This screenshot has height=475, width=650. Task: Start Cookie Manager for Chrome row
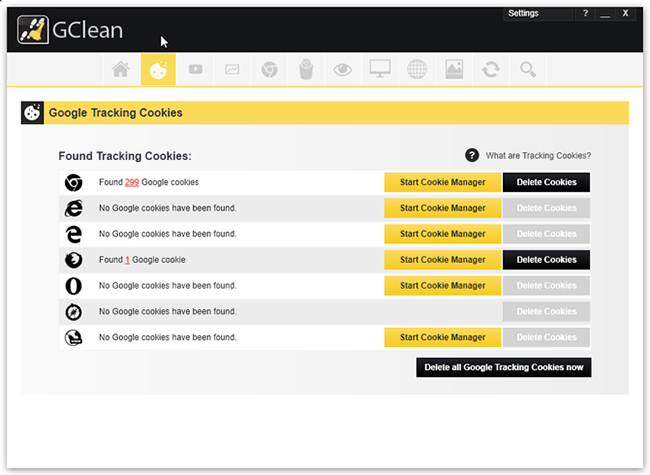click(442, 182)
